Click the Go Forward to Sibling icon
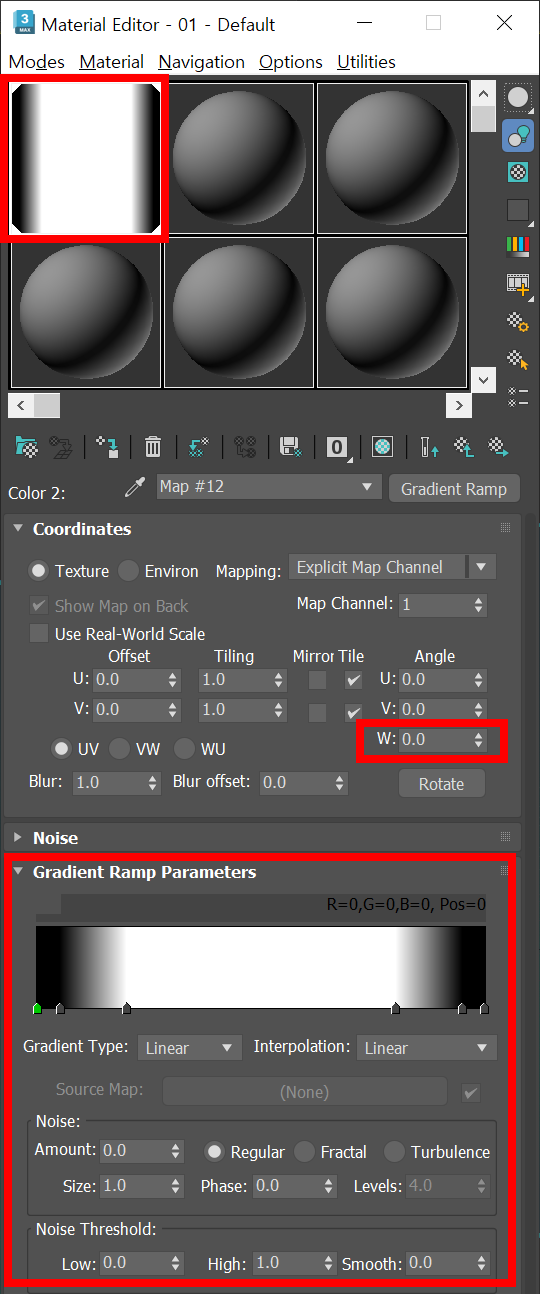Screen dimensions: 540x1294 click(498, 447)
